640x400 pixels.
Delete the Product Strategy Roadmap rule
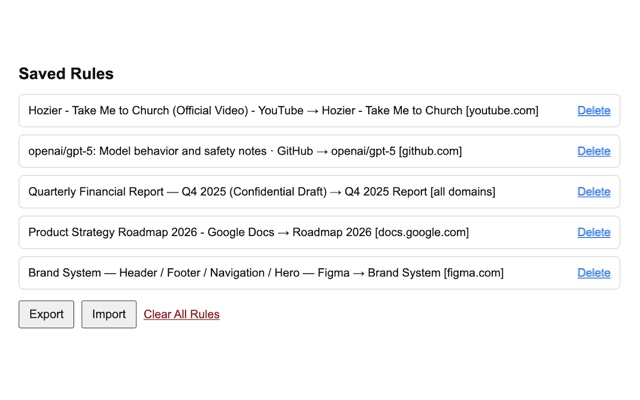[593, 232]
